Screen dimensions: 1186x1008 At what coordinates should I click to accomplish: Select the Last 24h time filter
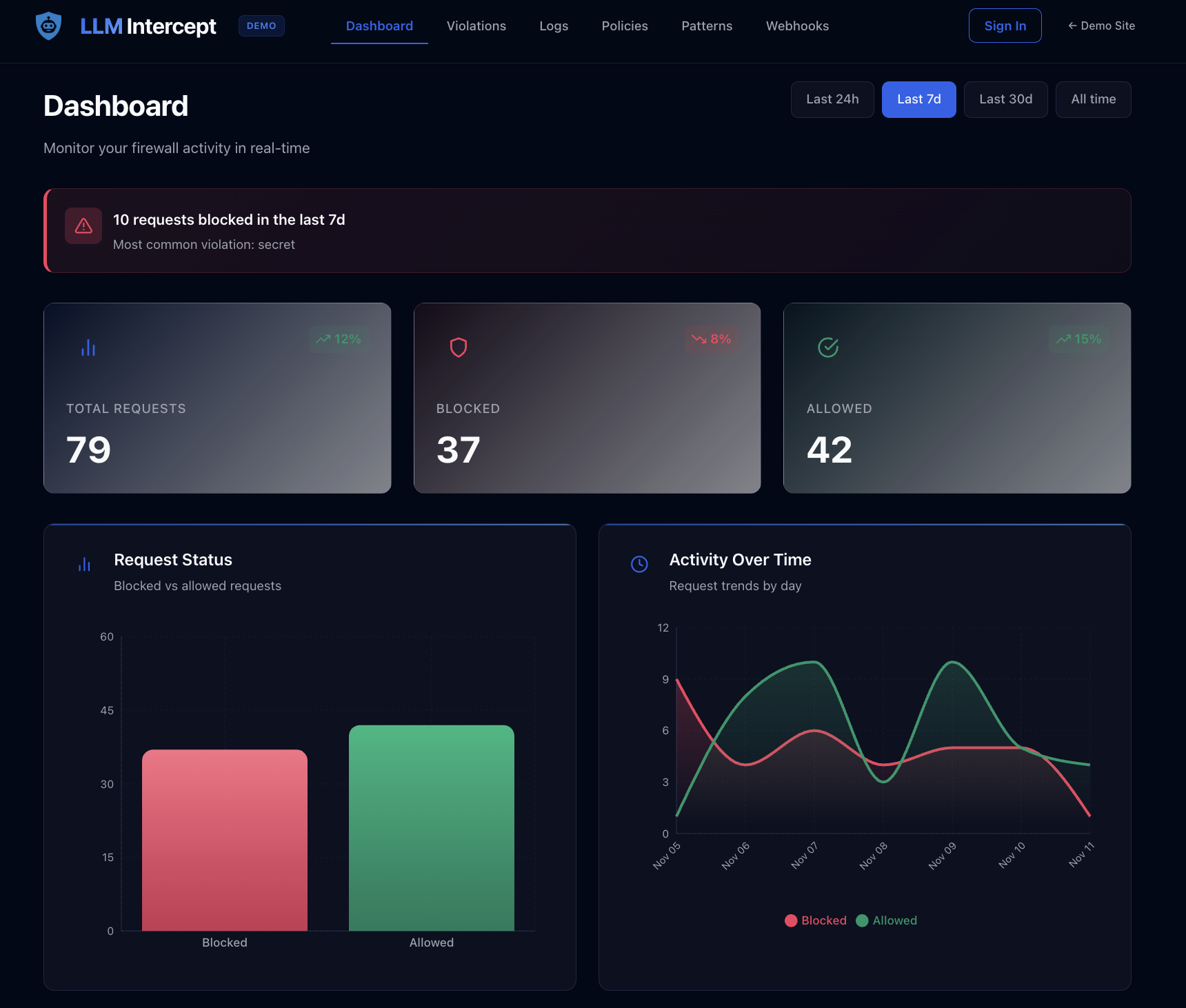832,99
